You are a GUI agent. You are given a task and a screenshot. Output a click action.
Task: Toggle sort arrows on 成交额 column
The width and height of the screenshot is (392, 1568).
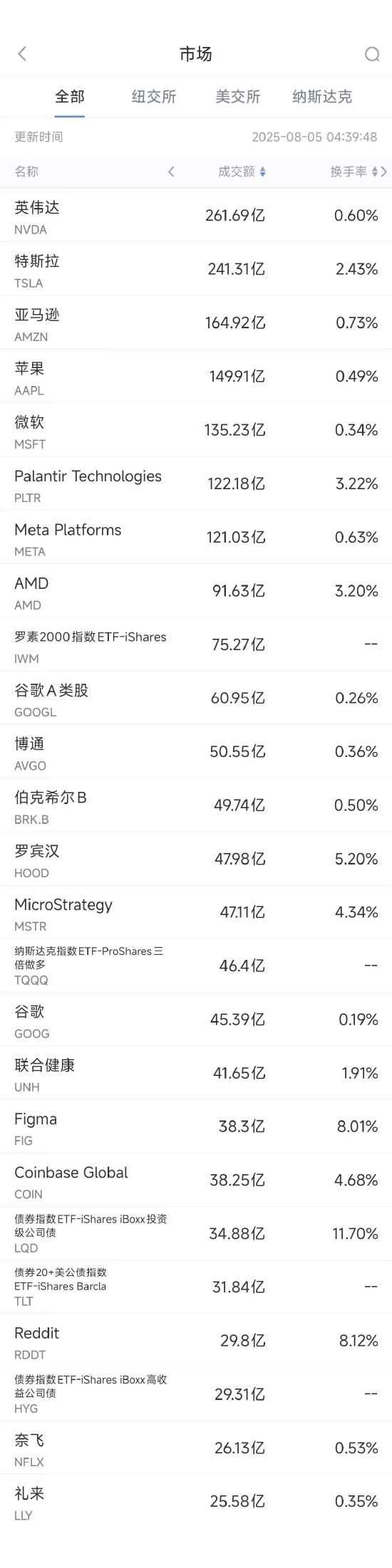tap(262, 172)
